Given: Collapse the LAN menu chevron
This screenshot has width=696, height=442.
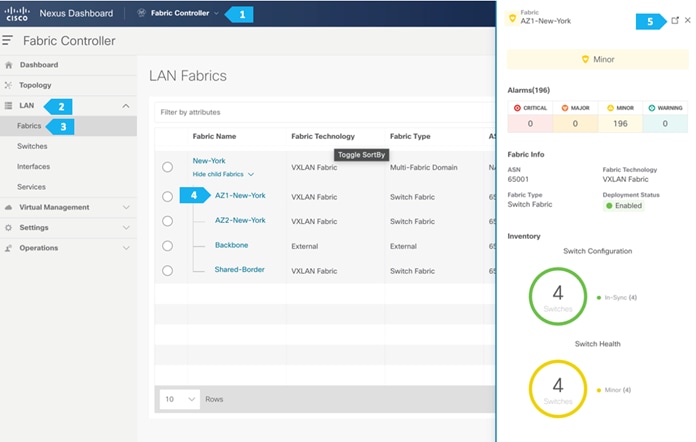Looking at the screenshot, I should [x=126, y=106].
